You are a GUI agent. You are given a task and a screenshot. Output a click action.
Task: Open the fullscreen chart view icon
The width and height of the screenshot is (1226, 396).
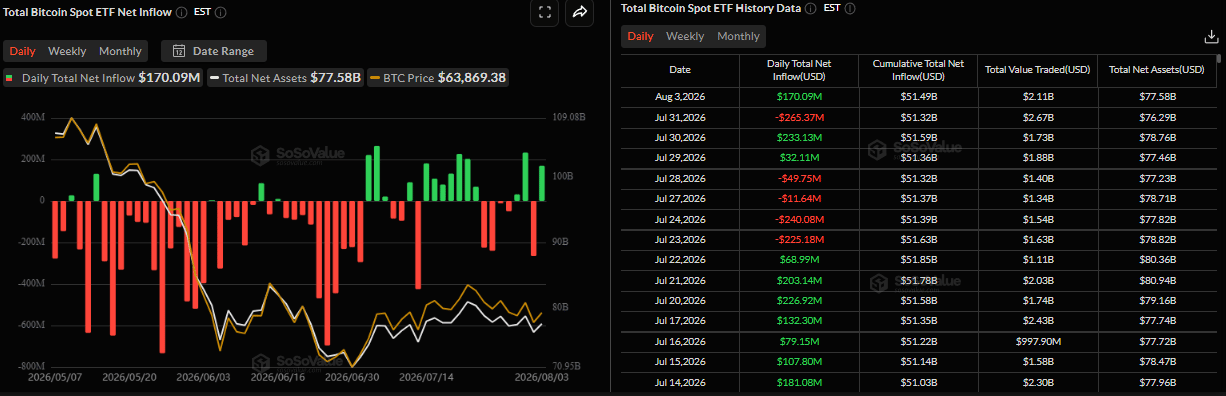pos(544,12)
